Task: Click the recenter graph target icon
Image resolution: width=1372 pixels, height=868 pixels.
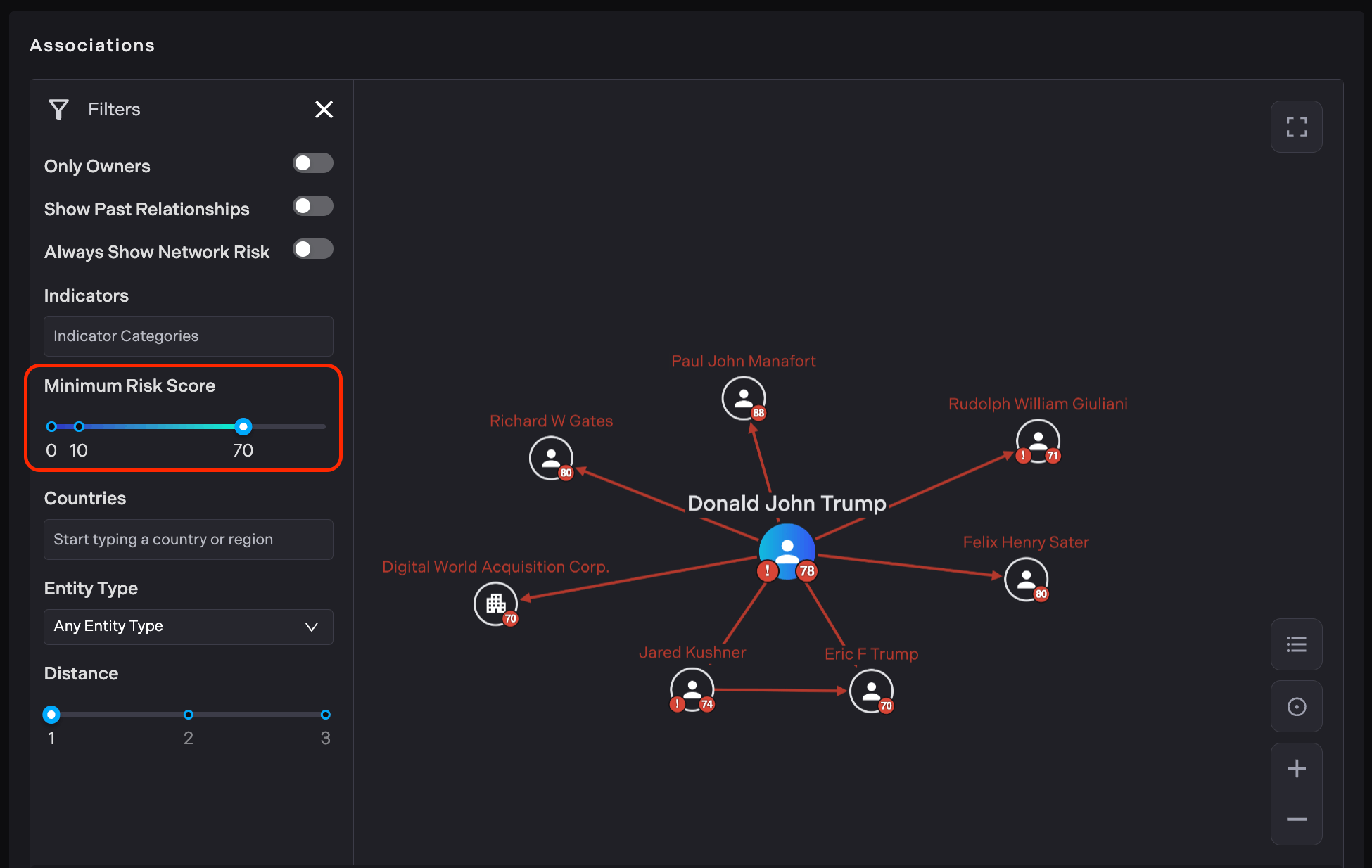Action: [1296, 706]
